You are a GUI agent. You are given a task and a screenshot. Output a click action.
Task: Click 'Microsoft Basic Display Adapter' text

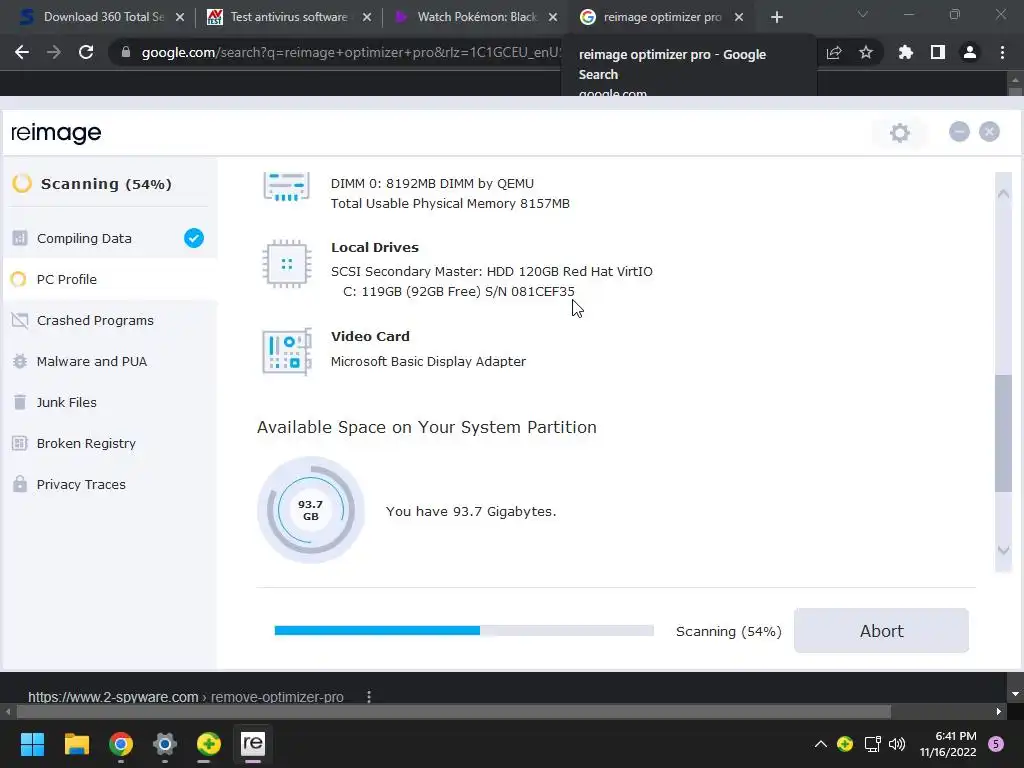[428, 361]
